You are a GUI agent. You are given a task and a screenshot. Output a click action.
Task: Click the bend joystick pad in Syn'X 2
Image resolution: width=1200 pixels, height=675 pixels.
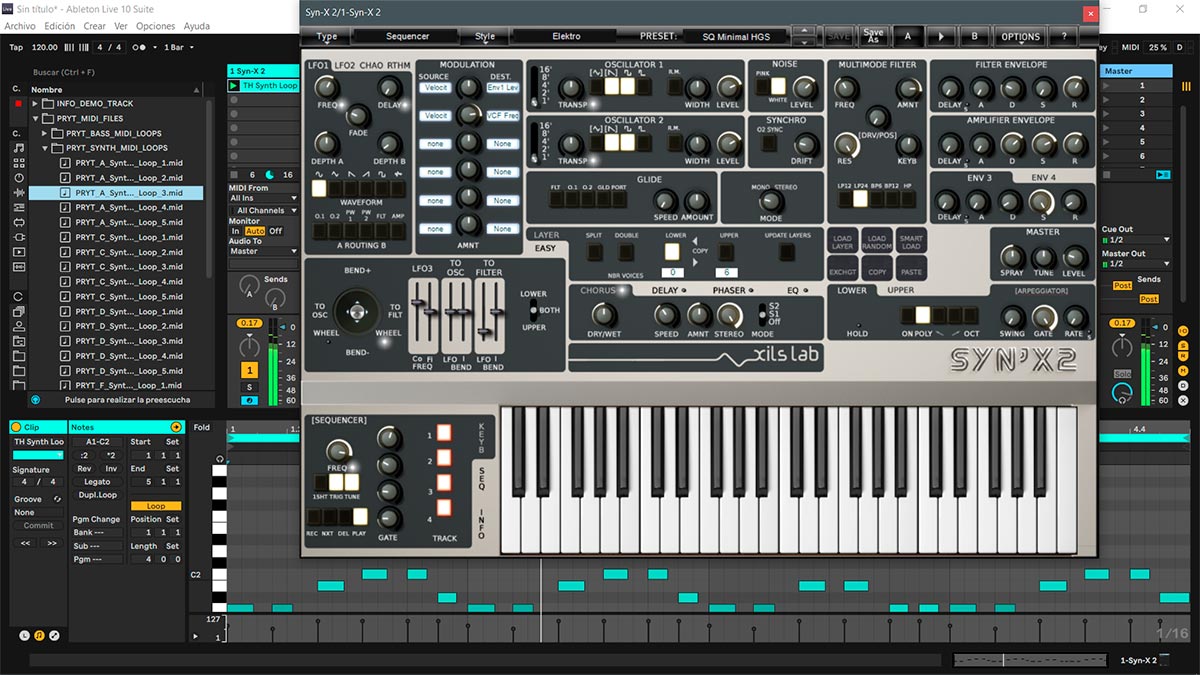click(356, 311)
